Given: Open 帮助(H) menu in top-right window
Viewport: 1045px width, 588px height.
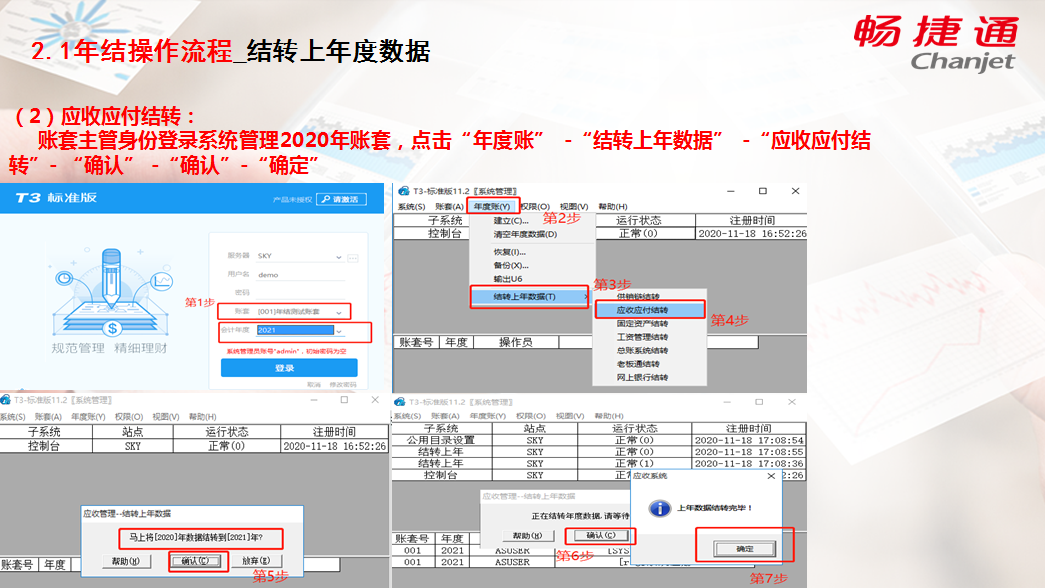Looking at the screenshot, I should pyautogui.click(x=612, y=207).
